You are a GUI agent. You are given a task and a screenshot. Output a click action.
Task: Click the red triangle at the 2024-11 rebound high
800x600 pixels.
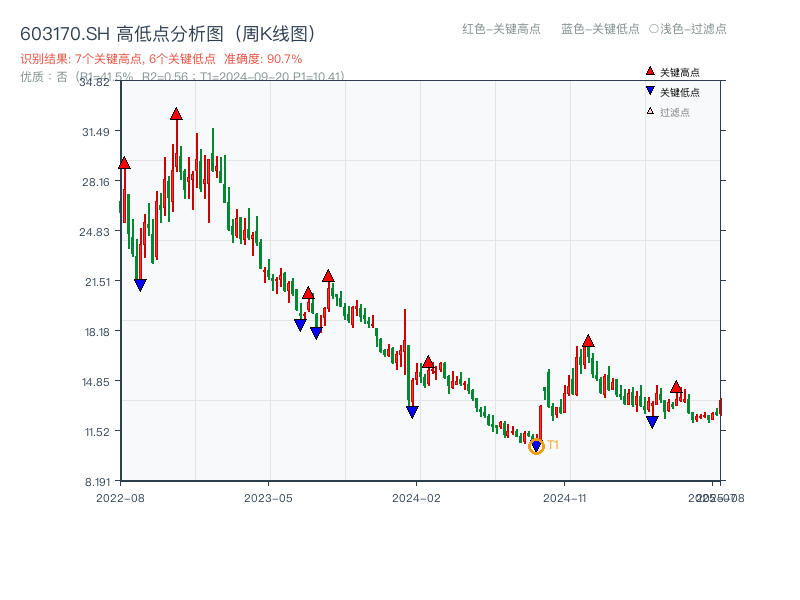(x=586, y=339)
